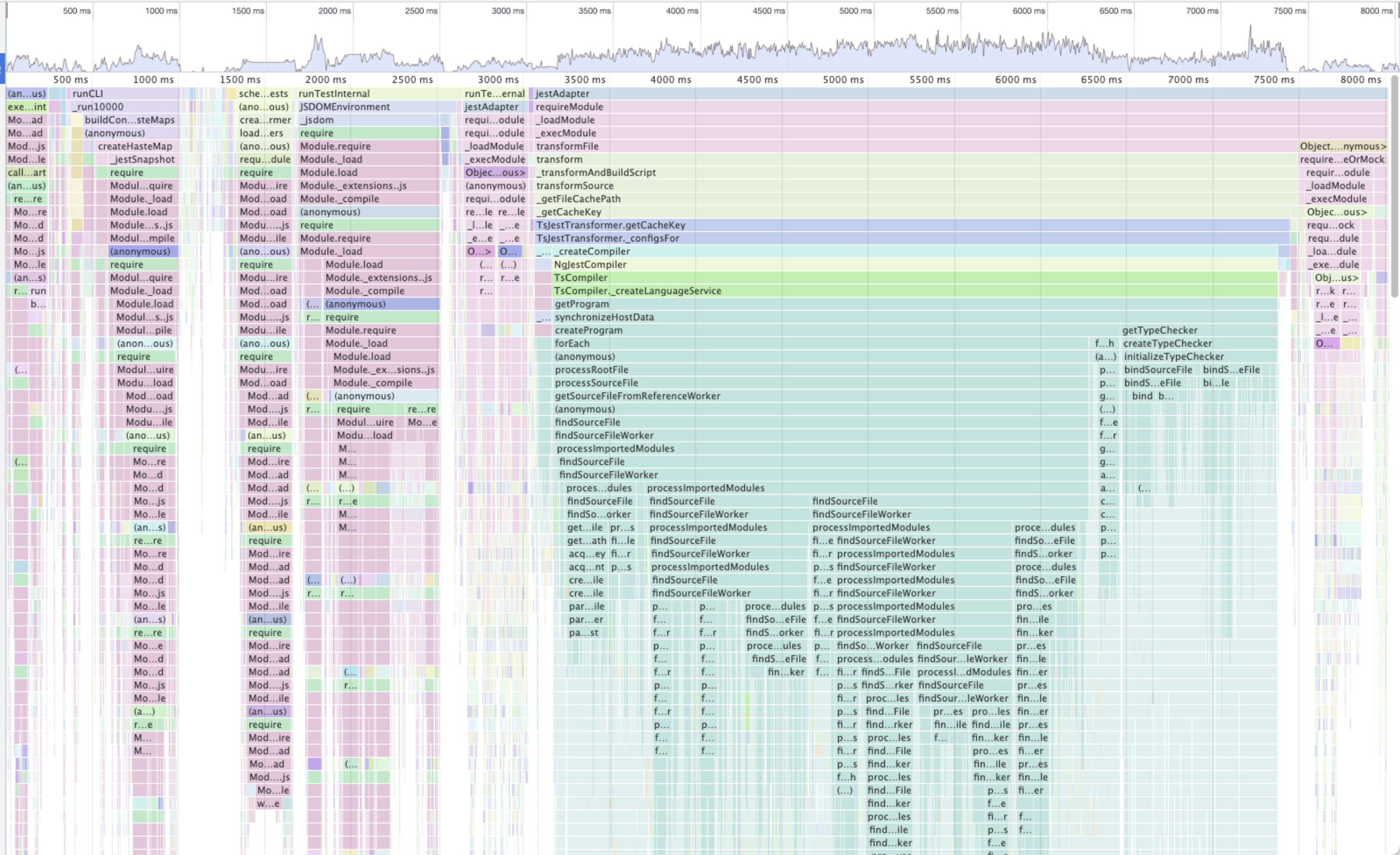The height and width of the screenshot is (855, 1400).
Task: Select TsJestTransformer.getCacheKey frame
Action: tap(912, 225)
